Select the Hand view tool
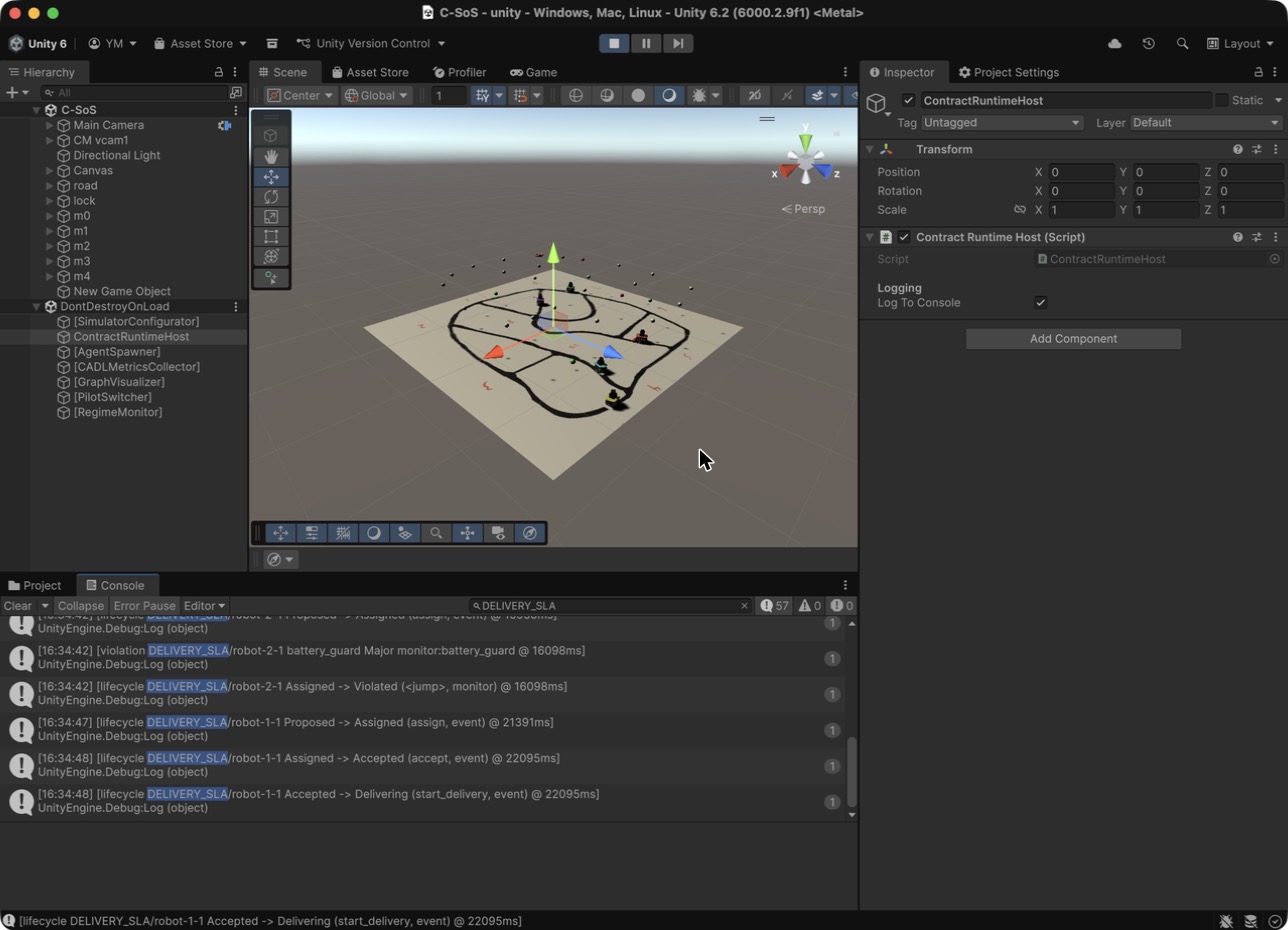Viewport: 1288px width, 930px height. point(271,156)
